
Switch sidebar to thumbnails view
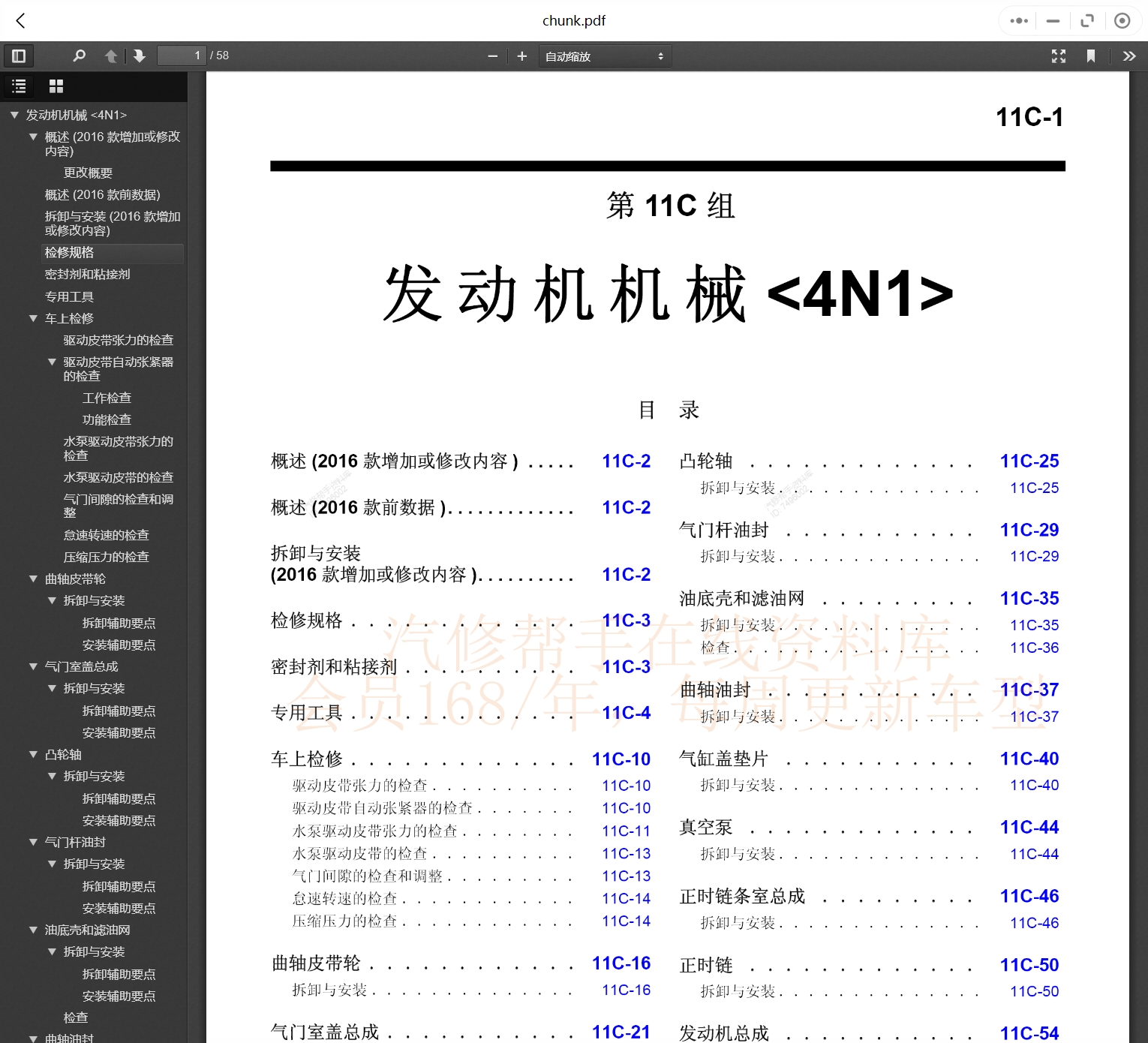pos(56,86)
